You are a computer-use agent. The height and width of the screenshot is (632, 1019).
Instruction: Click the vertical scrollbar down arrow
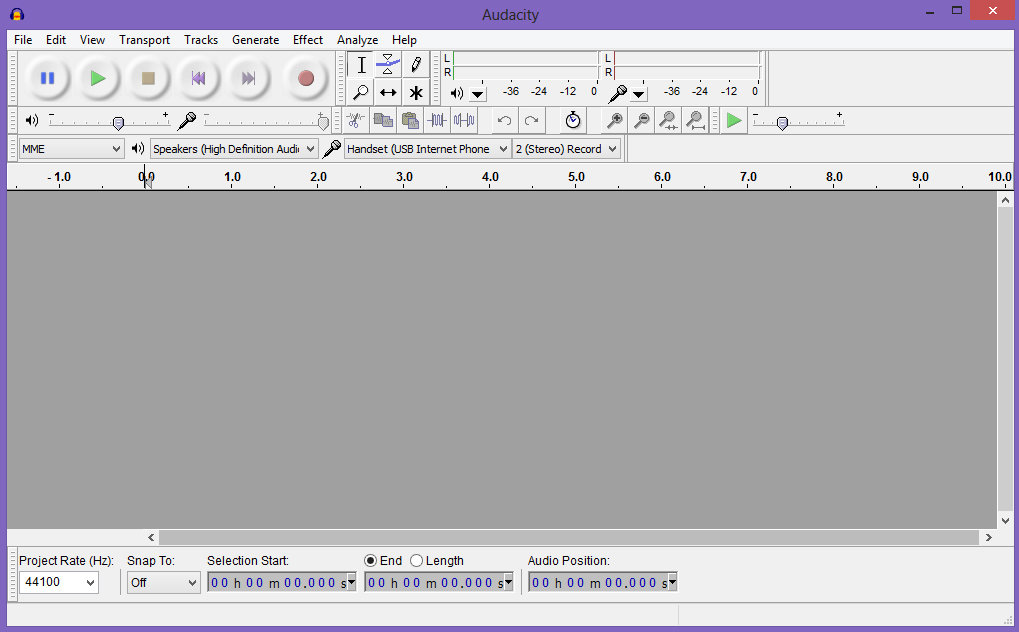coord(1005,520)
